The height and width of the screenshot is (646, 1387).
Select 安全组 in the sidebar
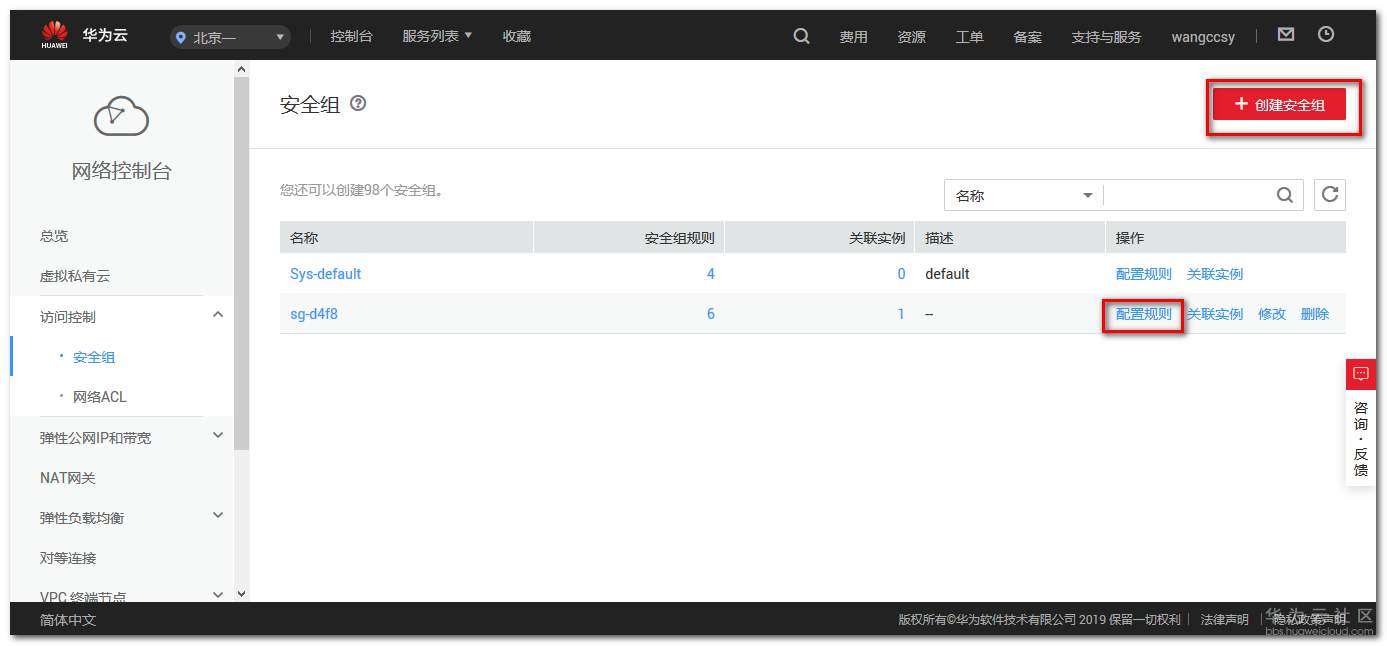tap(94, 357)
